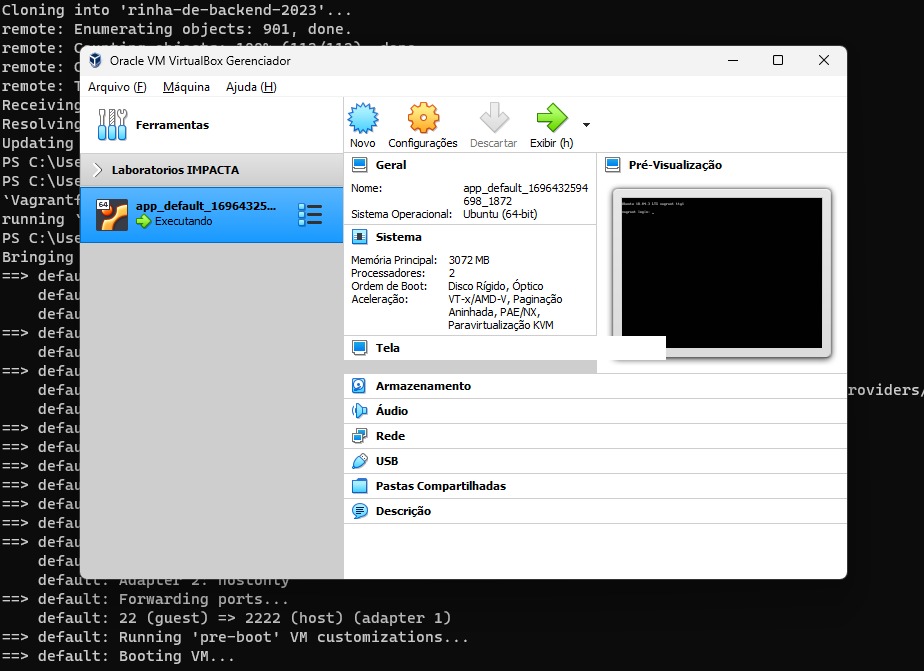Open the Arquivo menu
Screen dimensions: 924x671
(117, 87)
